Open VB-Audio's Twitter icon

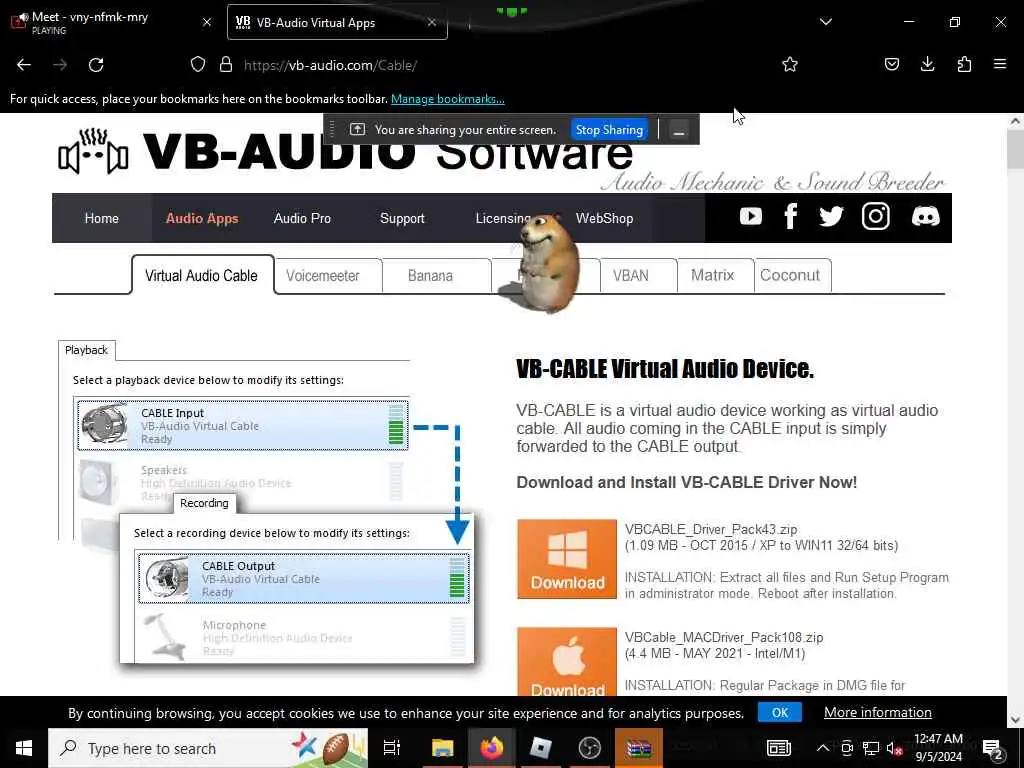tap(831, 216)
